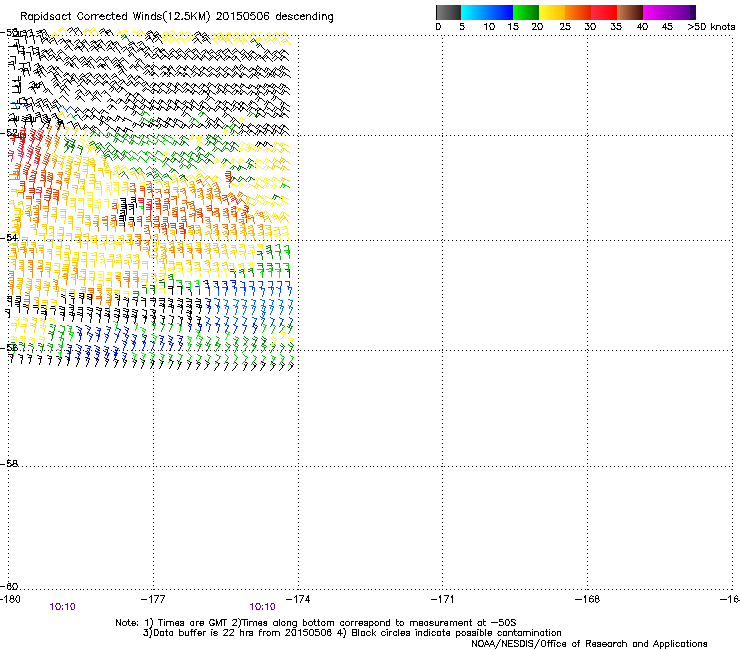Click the '-60' latitude axis label
Image resolution: width=740 pixels, height=650 pixels.
(x=9, y=586)
